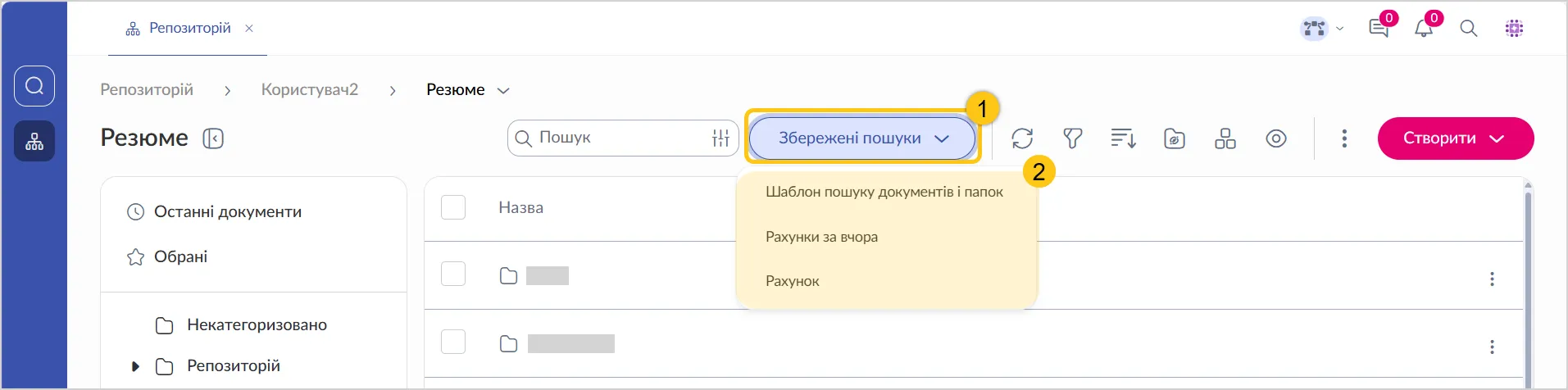Expand the Створити dropdown button

1455,138
